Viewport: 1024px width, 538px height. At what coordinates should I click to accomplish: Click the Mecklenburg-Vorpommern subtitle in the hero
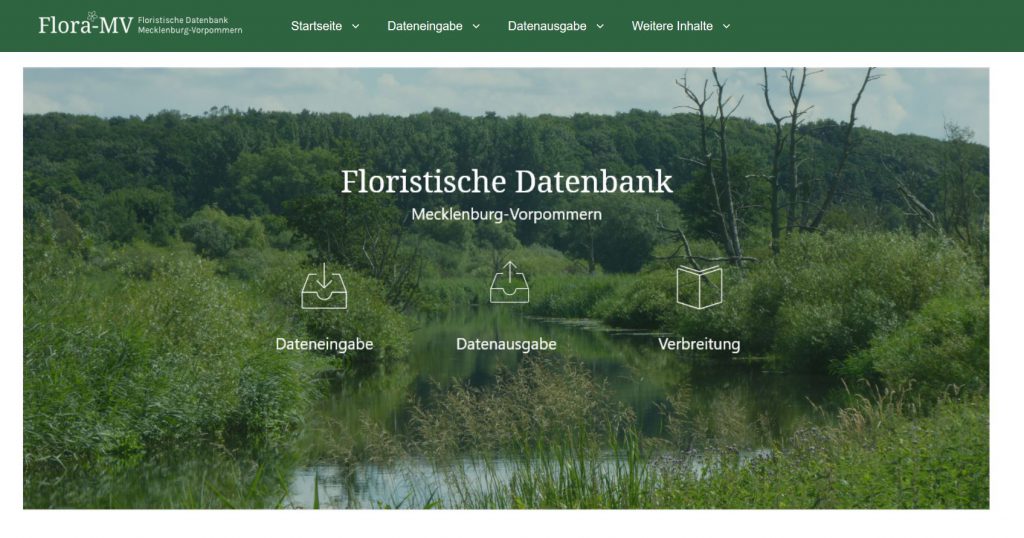tap(506, 214)
